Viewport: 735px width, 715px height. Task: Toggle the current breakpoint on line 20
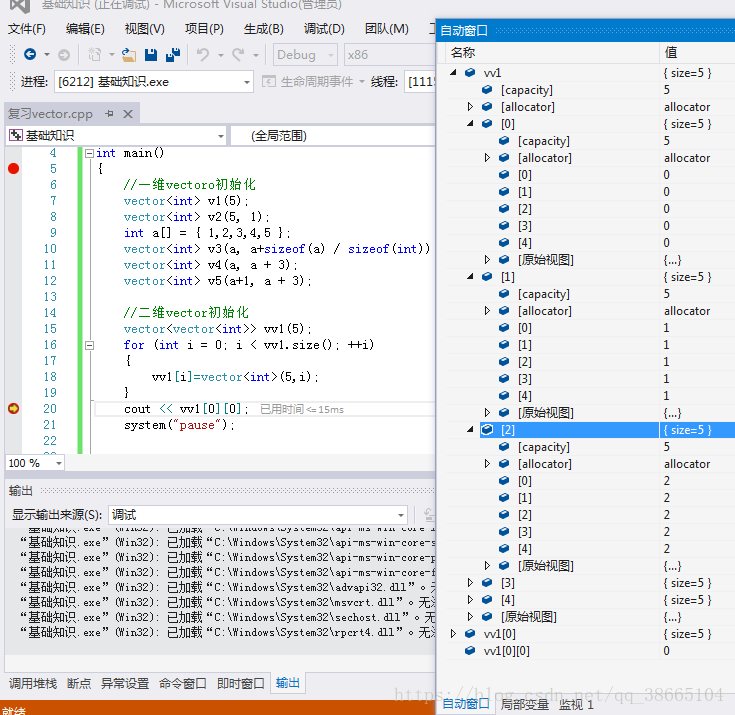14,408
